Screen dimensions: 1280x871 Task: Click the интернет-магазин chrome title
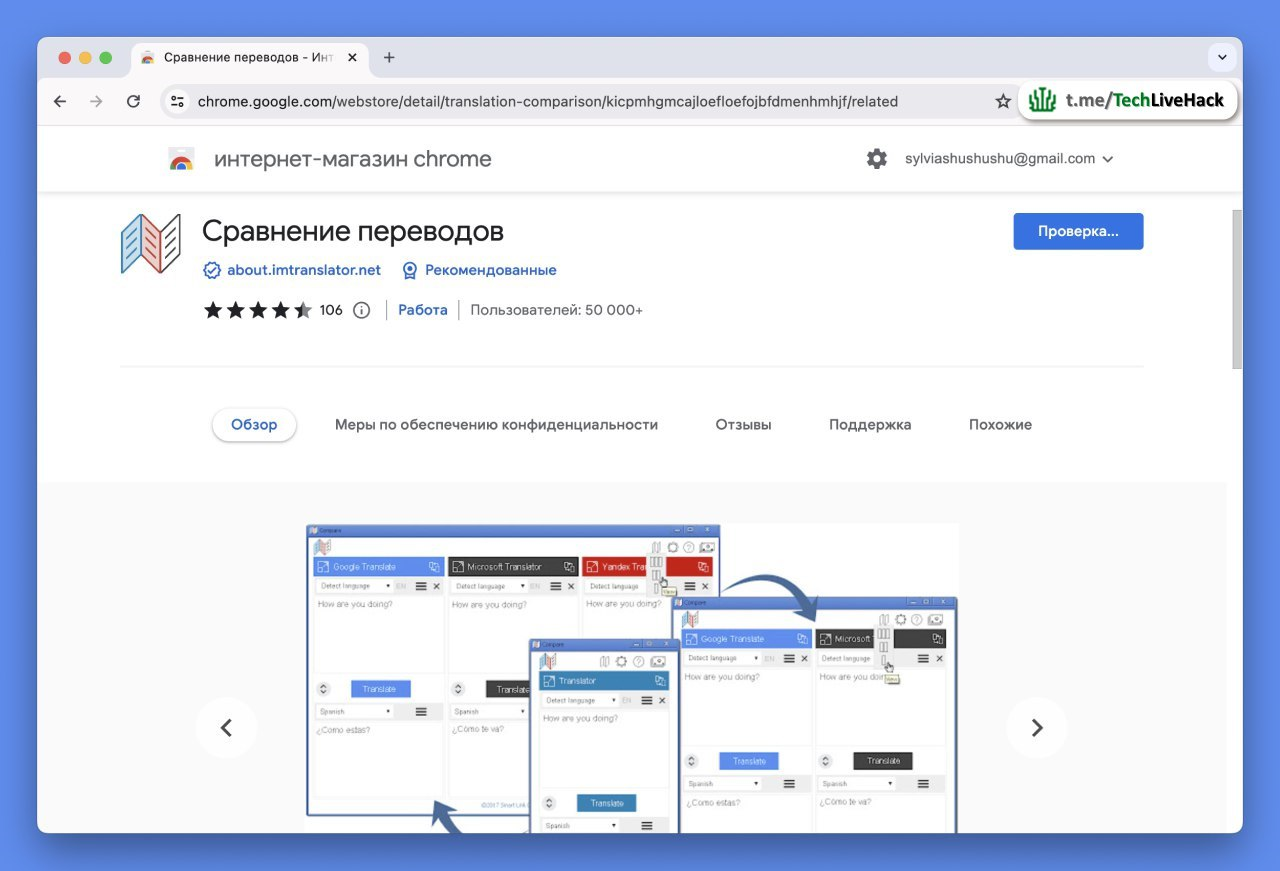coord(353,159)
